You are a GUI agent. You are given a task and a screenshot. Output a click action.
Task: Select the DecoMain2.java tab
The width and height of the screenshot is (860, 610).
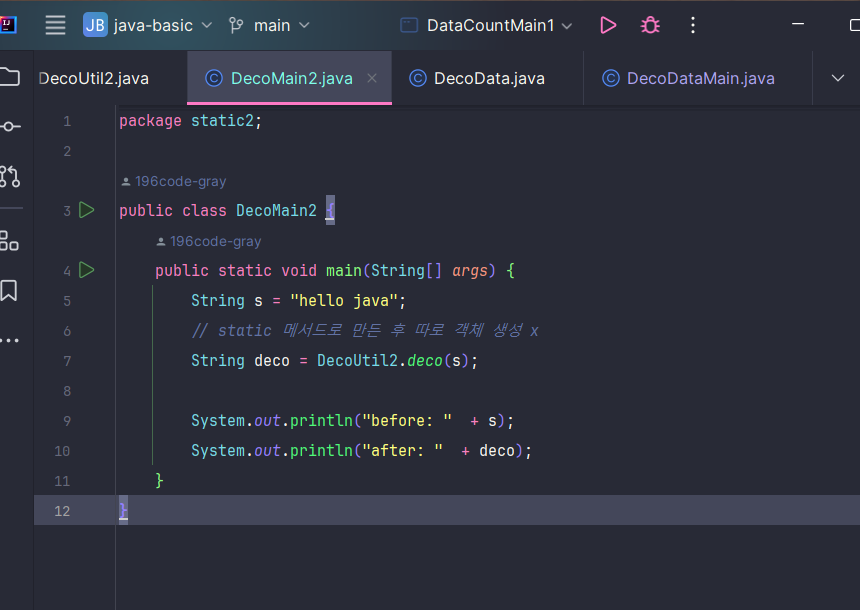pos(291,78)
